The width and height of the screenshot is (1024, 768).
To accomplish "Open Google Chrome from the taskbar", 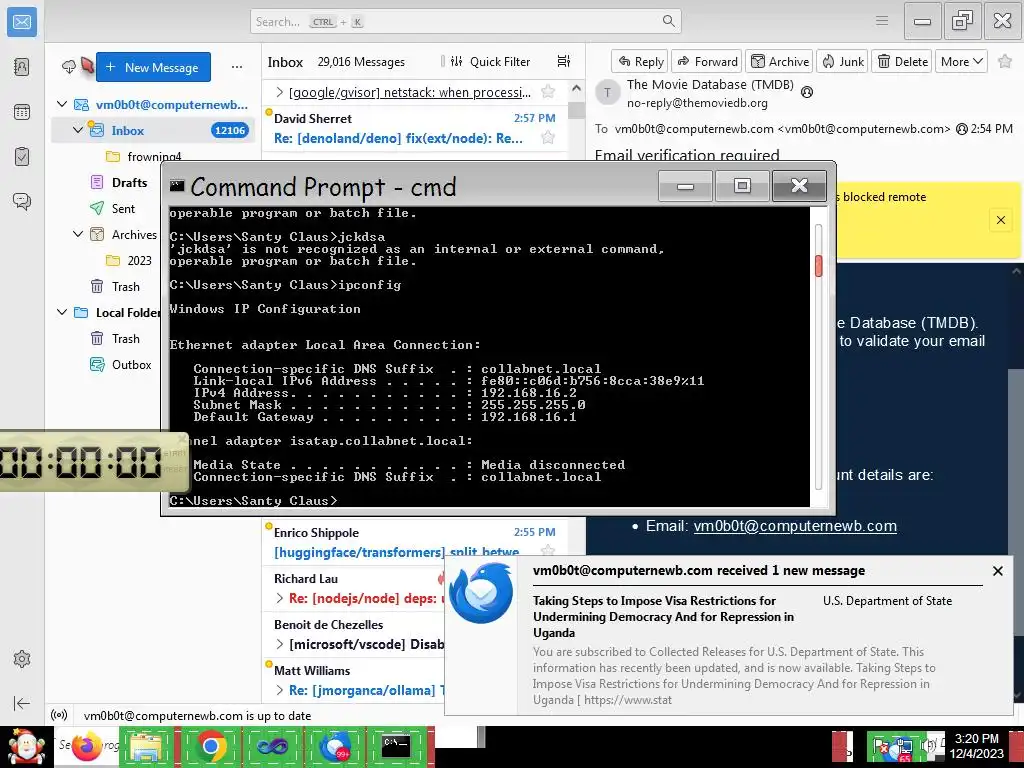I will coord(210,746).
